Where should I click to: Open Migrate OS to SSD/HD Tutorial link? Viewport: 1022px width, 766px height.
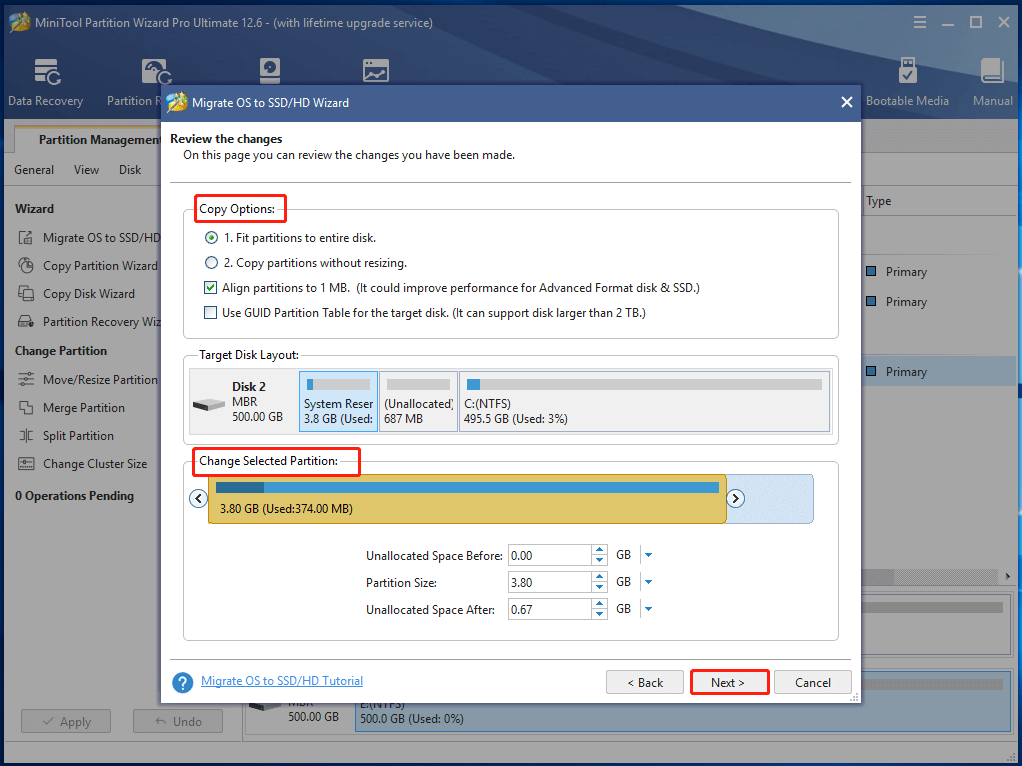coord(282,681)
